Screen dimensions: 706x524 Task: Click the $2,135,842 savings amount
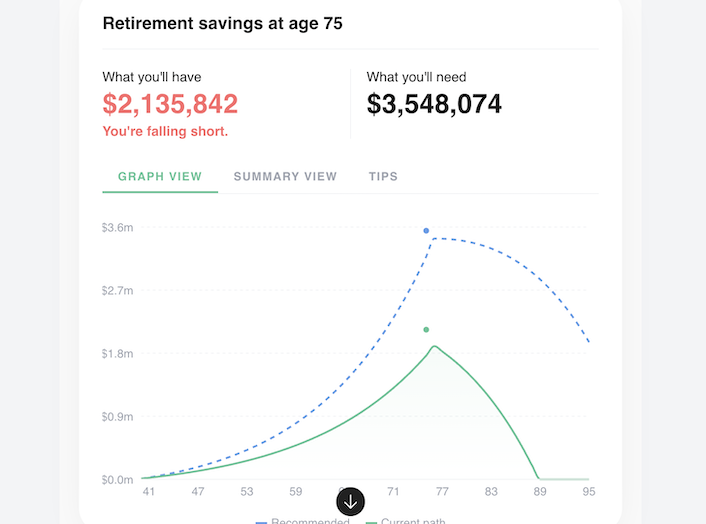pos(170,103)
